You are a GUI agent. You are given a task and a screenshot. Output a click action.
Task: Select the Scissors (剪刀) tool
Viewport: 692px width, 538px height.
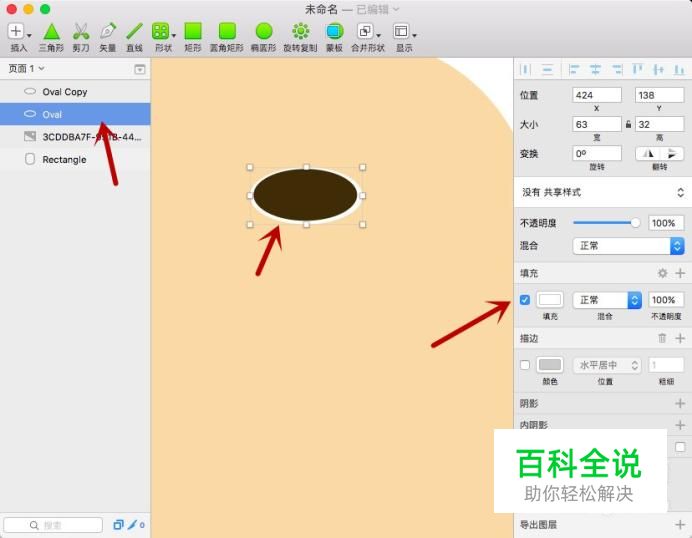pos(81,37)
